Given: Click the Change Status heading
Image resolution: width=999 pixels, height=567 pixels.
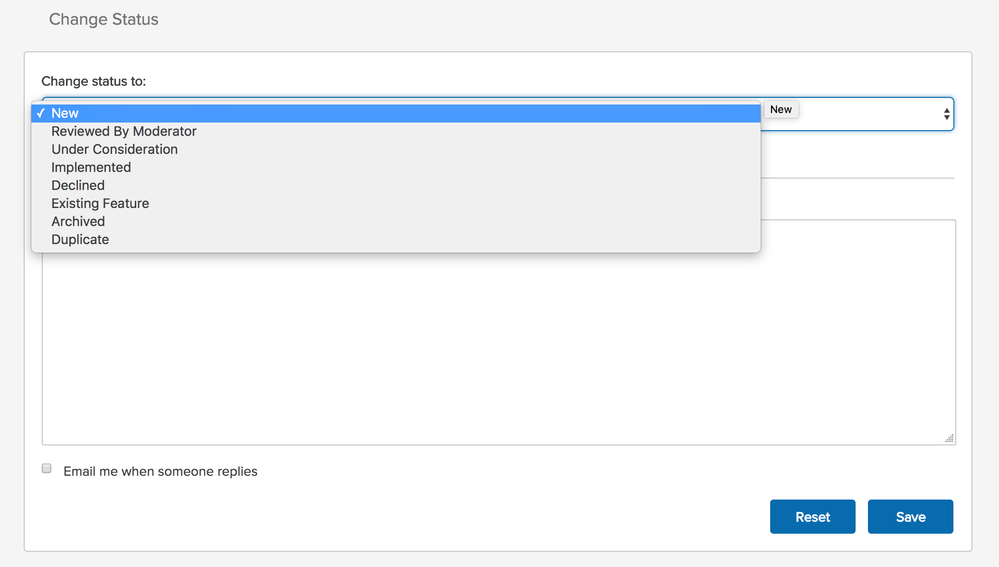Looking at the screenshot, I should point(104,19).
